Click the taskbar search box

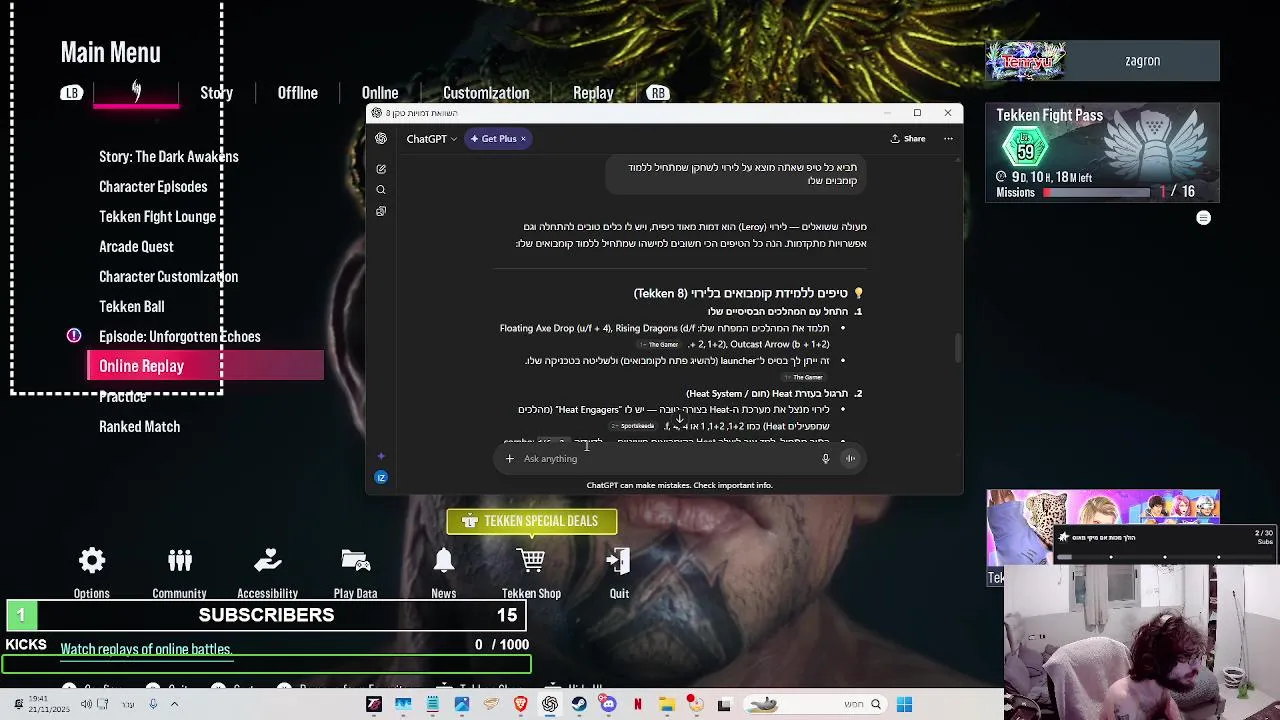click(x=815, y=704)
